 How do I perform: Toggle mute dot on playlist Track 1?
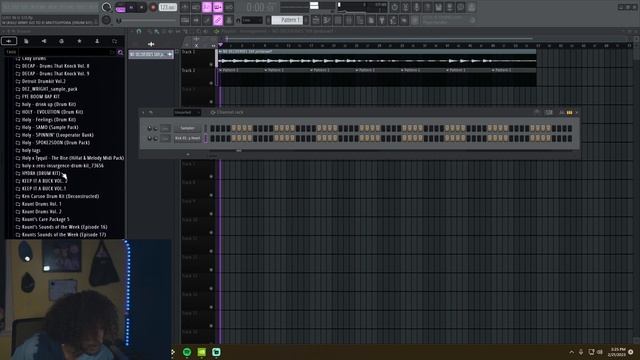point(211,64)
